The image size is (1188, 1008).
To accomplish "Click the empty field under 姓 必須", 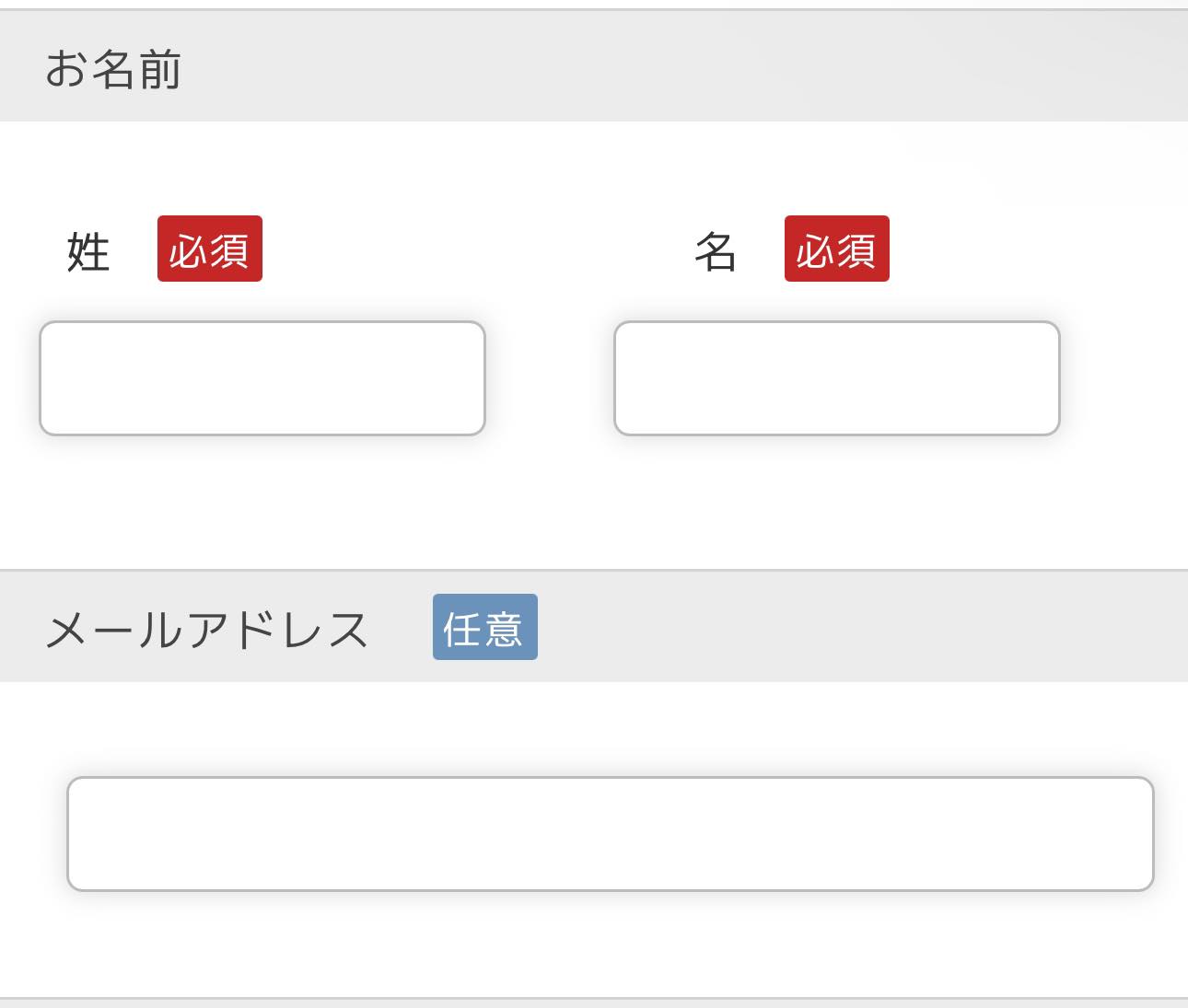I will tap(262, 378).
